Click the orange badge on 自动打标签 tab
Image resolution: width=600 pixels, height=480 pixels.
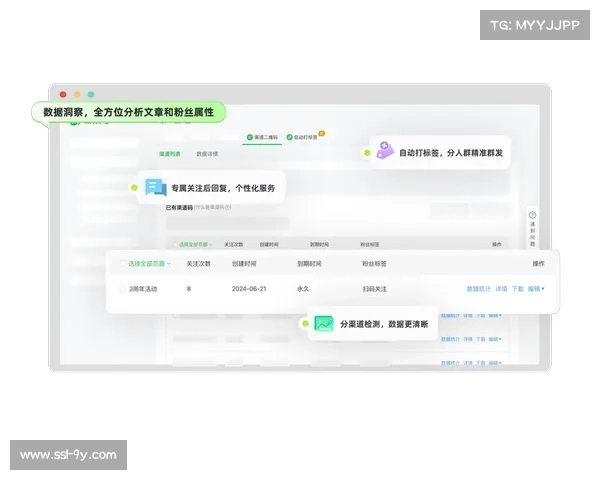322,134
